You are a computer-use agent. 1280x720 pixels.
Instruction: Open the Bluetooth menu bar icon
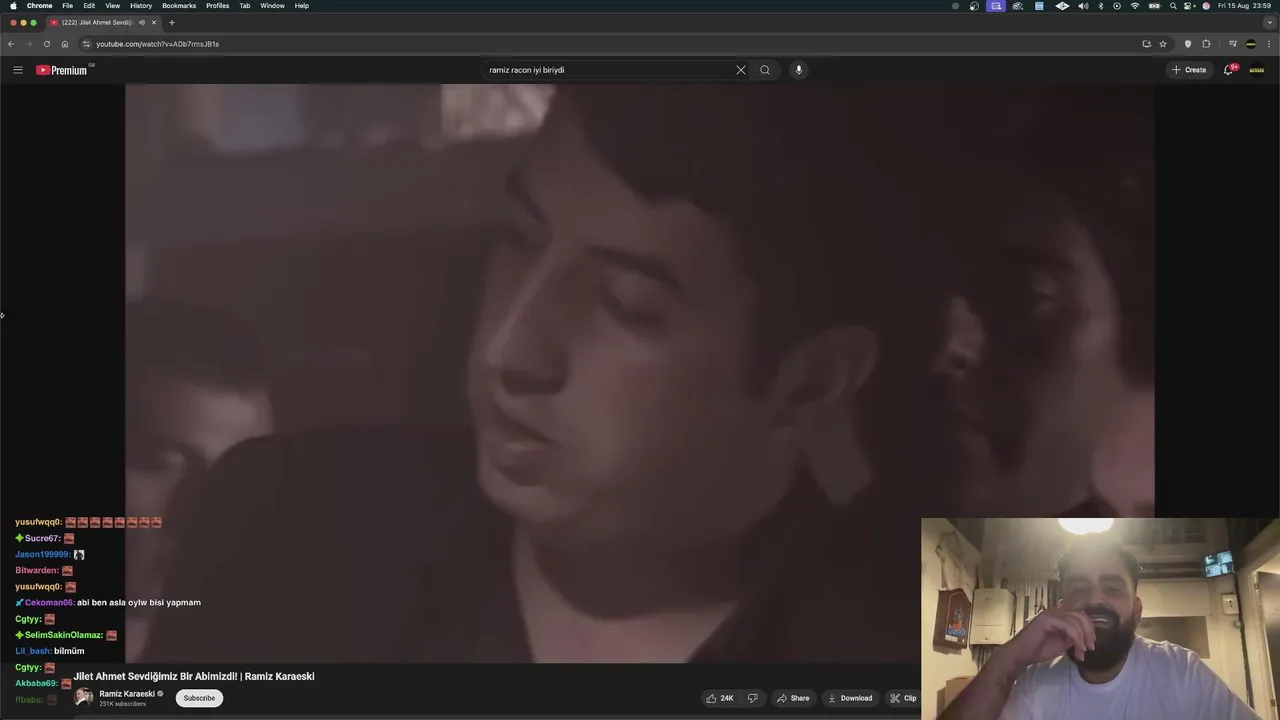click(x=1101, y=6)
